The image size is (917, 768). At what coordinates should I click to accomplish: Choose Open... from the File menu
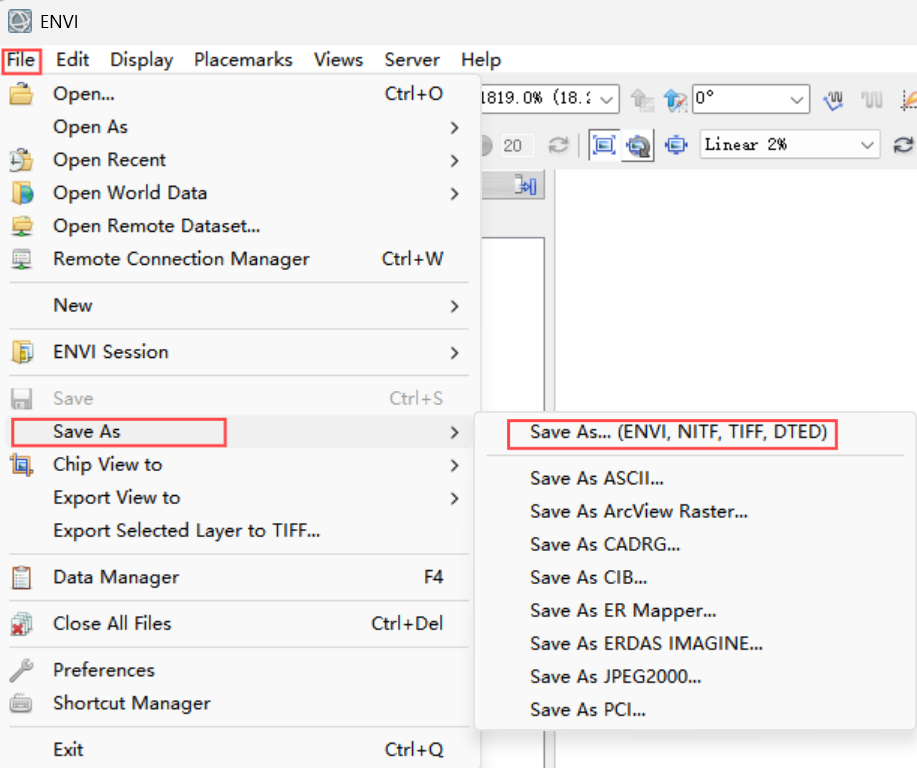click(x=240, y=94)
